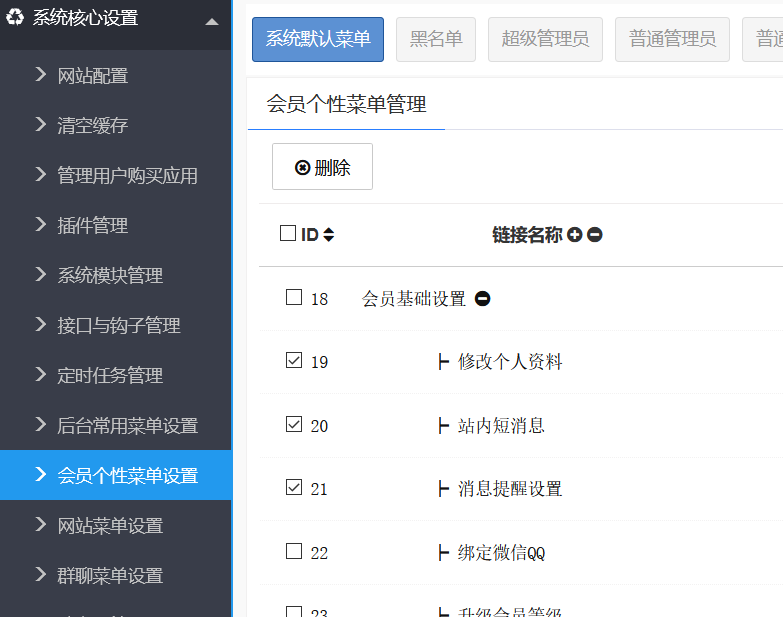The width and height of the screenshot is (783, 617).
Task: Select the 系统默认菜单 button
Action: coord(318,40)
